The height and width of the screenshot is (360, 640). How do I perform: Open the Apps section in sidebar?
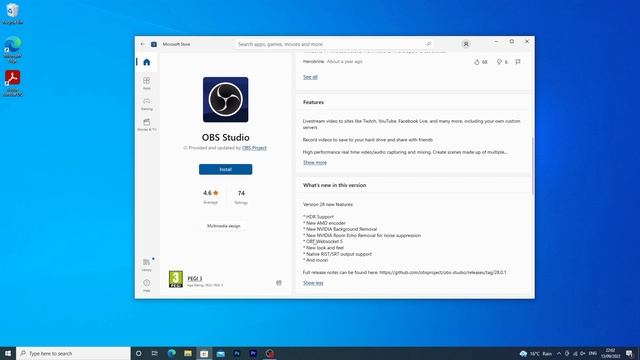[x=147, y=83]
